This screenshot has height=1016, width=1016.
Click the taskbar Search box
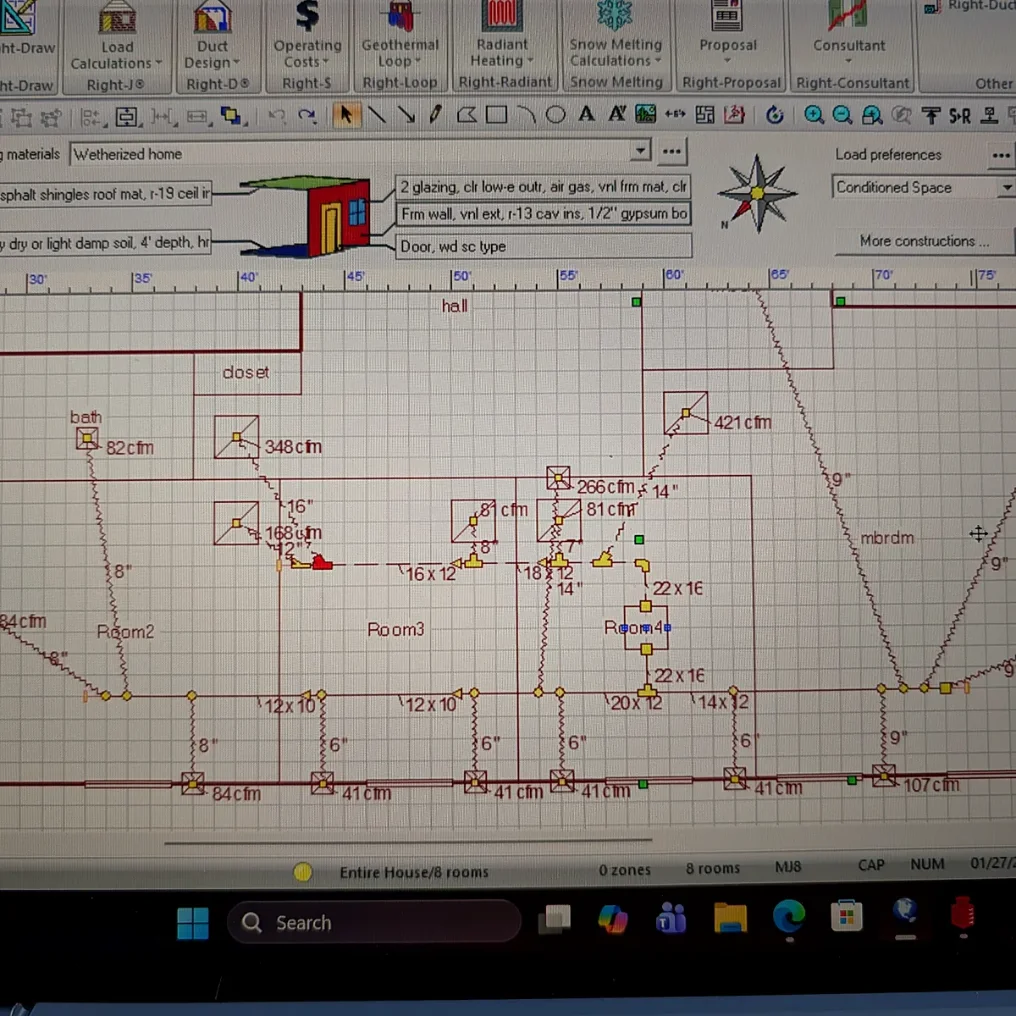coord(375,922)
